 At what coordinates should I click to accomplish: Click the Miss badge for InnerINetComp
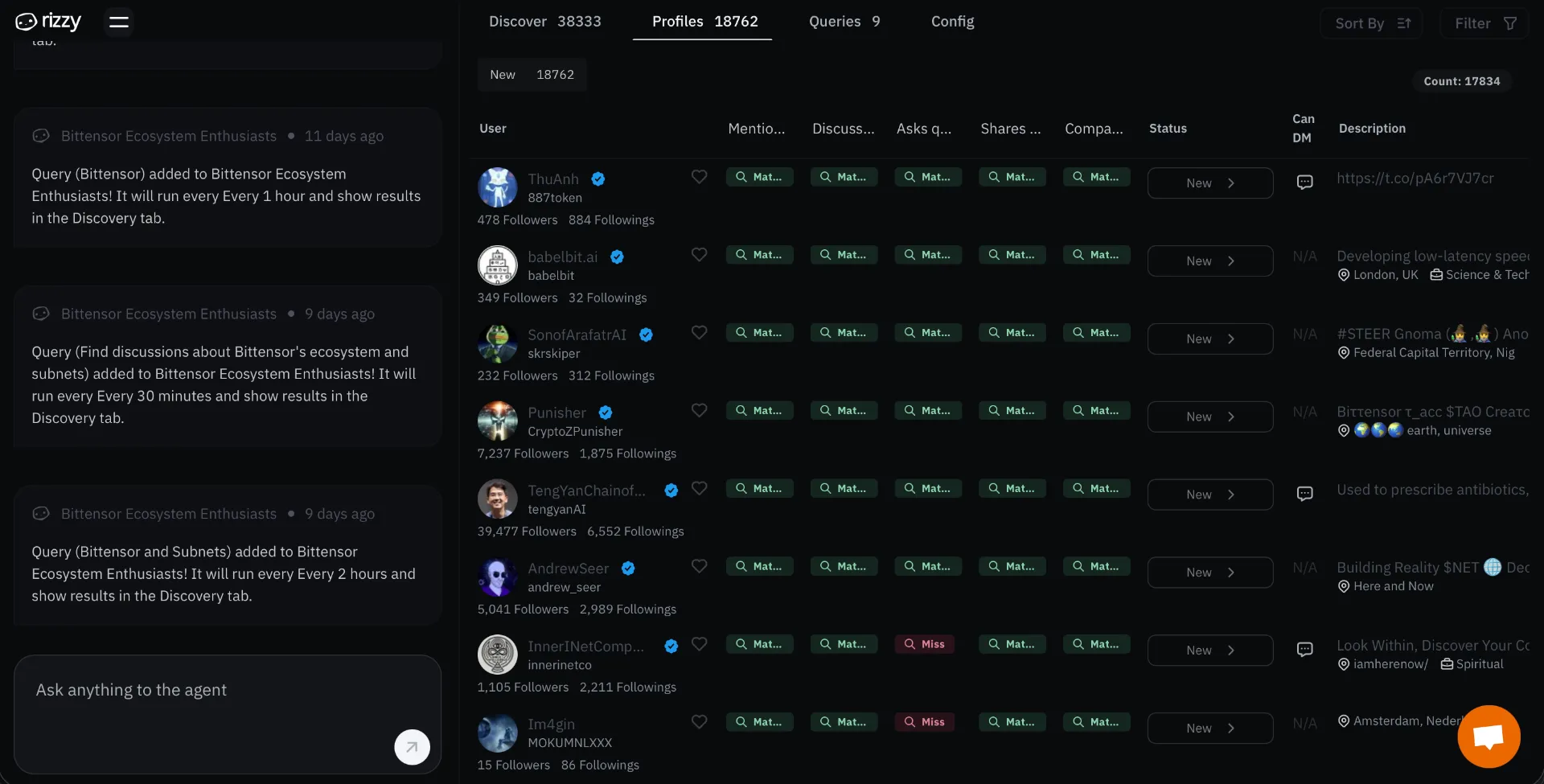click(925, 644)
